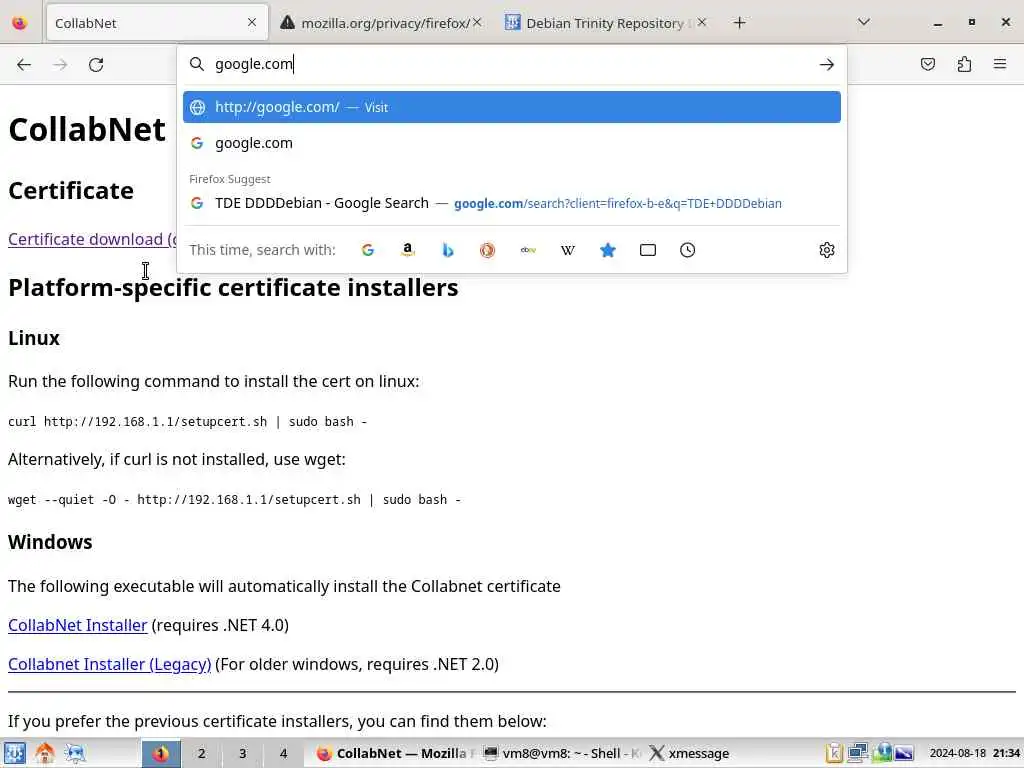Close the CollabNet tab
This screenshot has width=1024, height=768.
(252, 22)
